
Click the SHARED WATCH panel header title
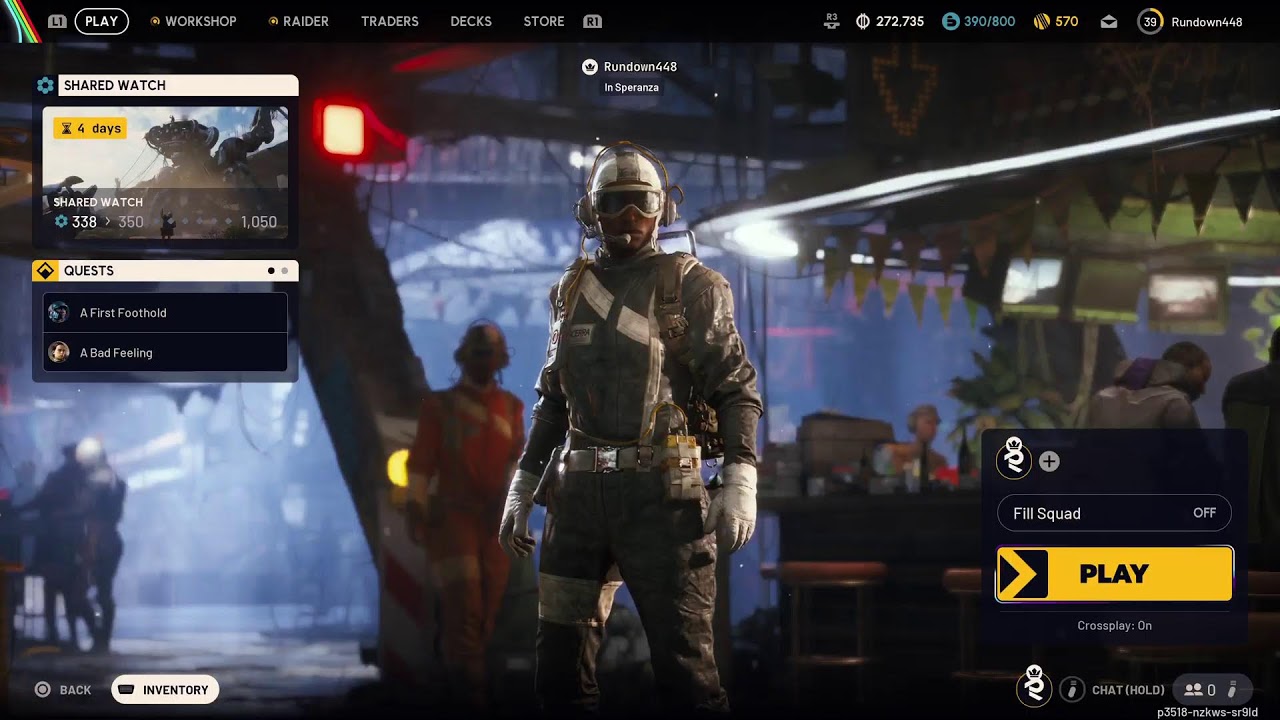click(x=115, y=86)
